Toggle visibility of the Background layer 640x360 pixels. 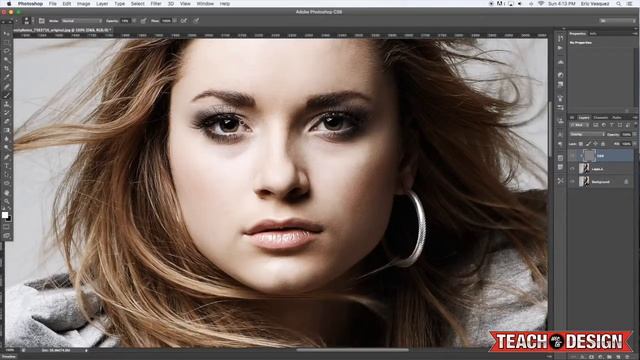pyautogui.click(x=572, y=182)
